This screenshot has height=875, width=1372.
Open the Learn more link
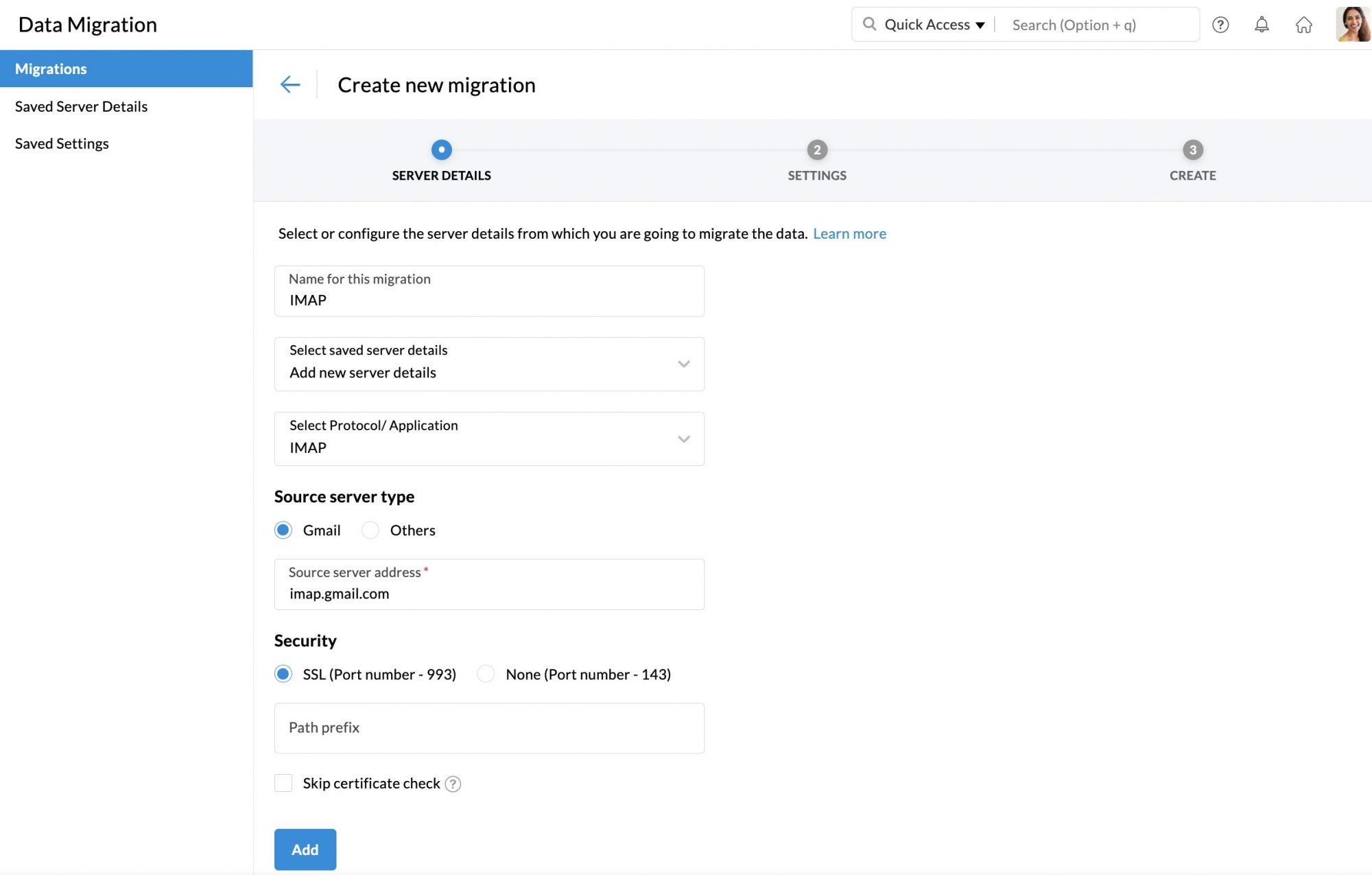coord(849,233)
